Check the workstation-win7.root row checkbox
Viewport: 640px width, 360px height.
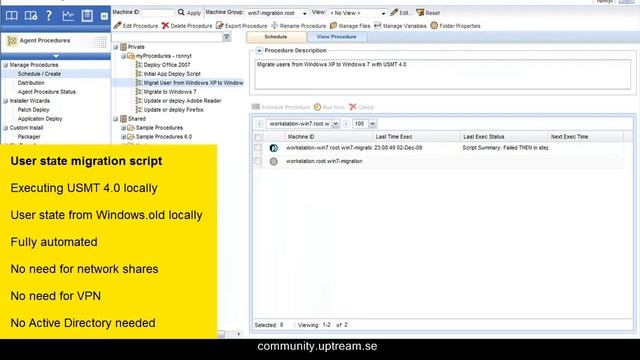(258, 148)
